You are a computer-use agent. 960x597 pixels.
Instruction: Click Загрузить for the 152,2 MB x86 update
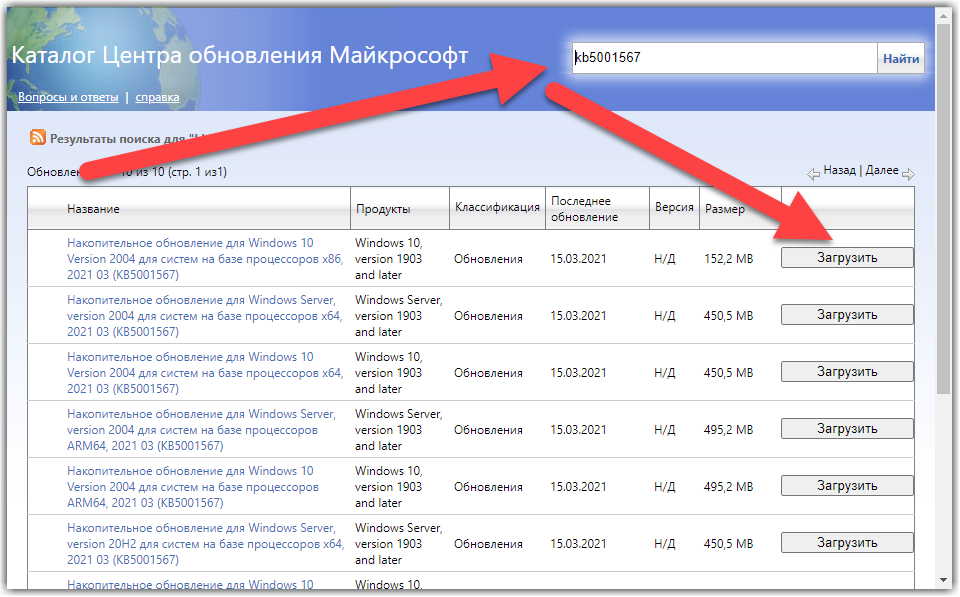847,258
